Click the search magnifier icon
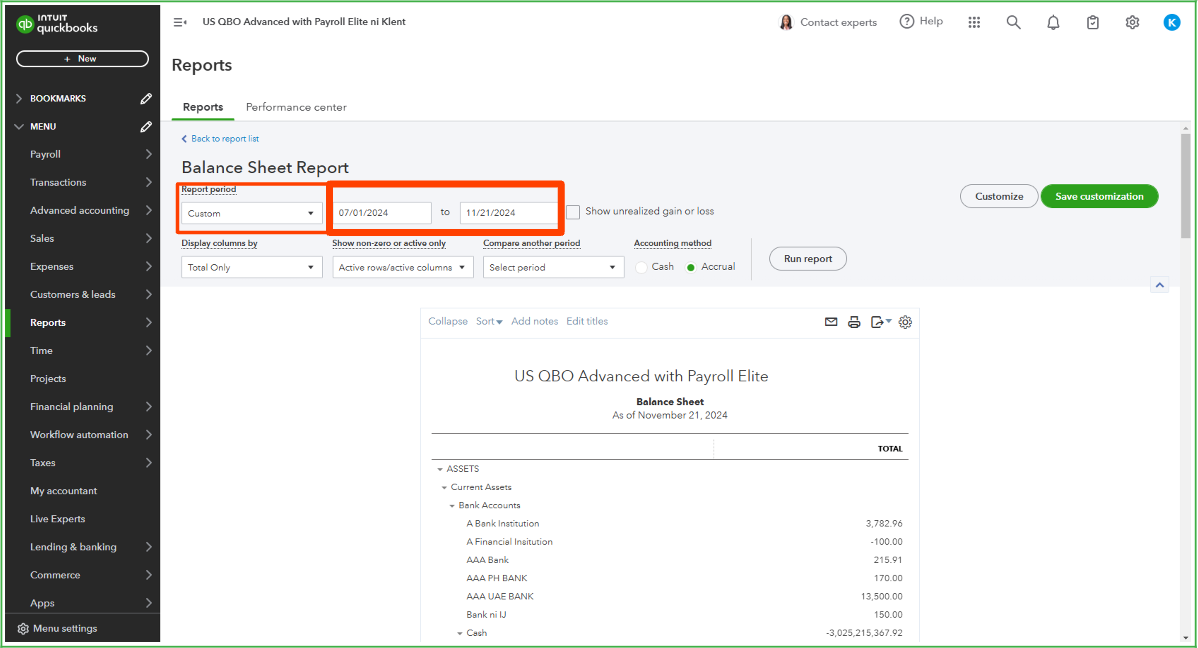1198x648 pixels. 1013,22
